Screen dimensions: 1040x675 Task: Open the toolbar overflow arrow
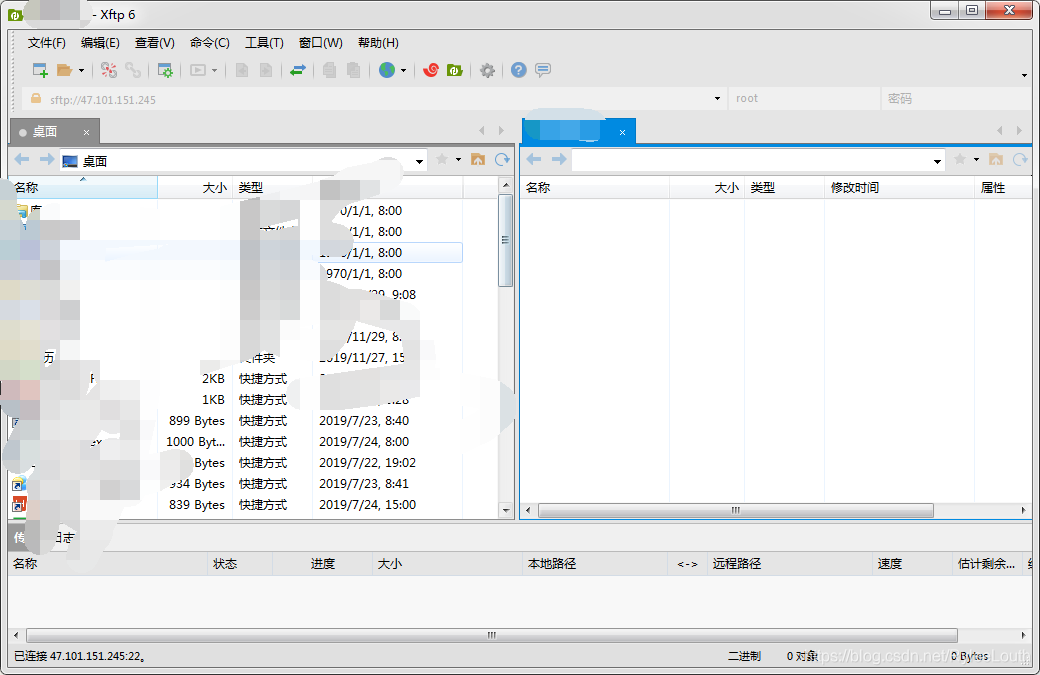1025,76
